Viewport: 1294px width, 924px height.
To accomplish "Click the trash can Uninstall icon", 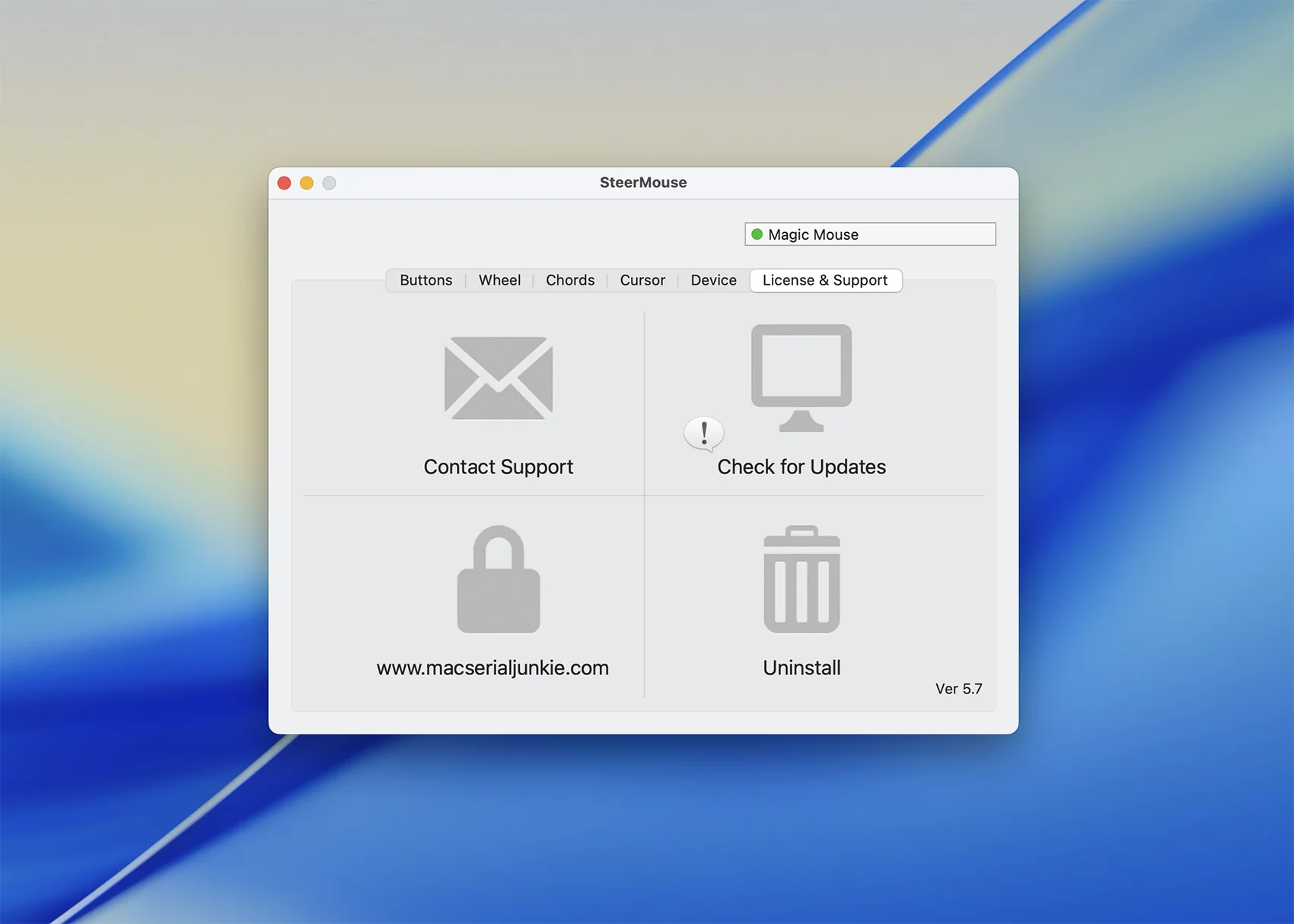I will pos(802,579).
